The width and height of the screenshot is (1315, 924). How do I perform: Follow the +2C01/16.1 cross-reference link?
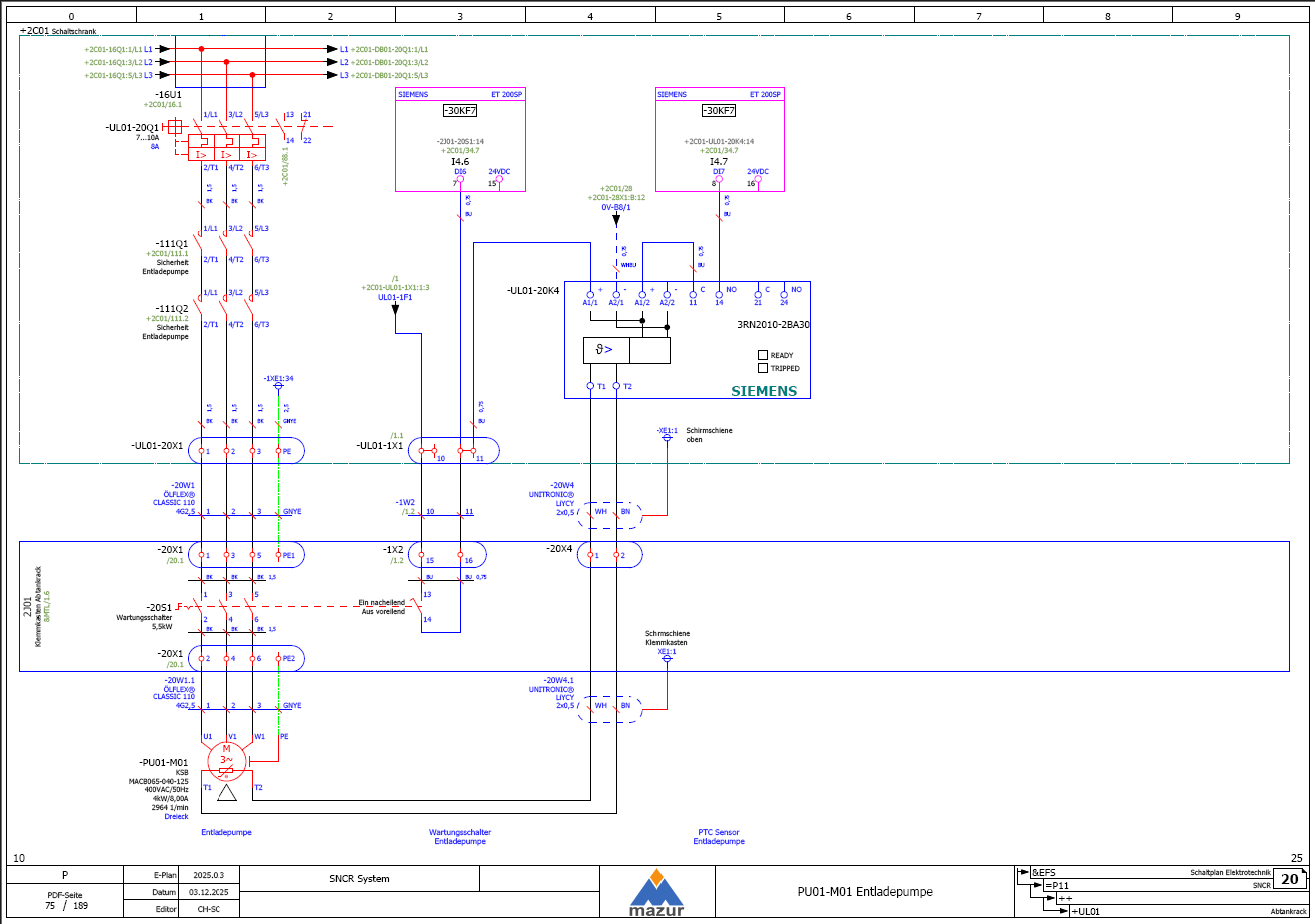162,104
